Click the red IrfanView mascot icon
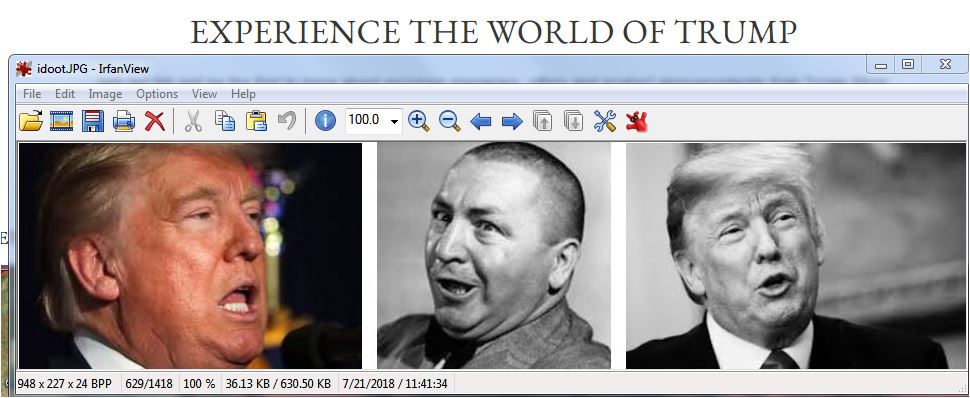Image resolution: width=970 pixels, height=398 pixels. (636, 121)
